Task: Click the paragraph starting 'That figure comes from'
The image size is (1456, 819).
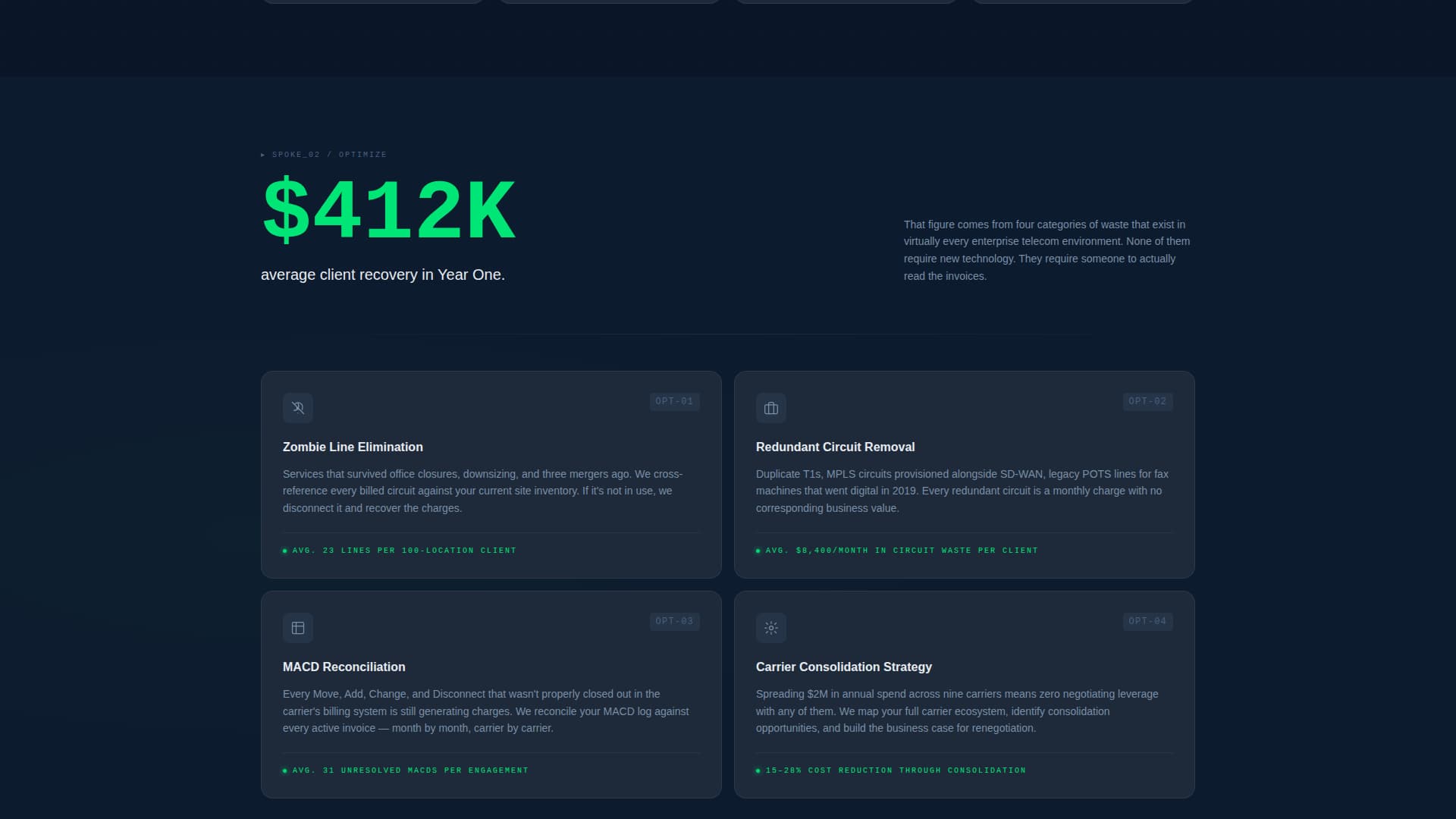Action: point(1047,250)
